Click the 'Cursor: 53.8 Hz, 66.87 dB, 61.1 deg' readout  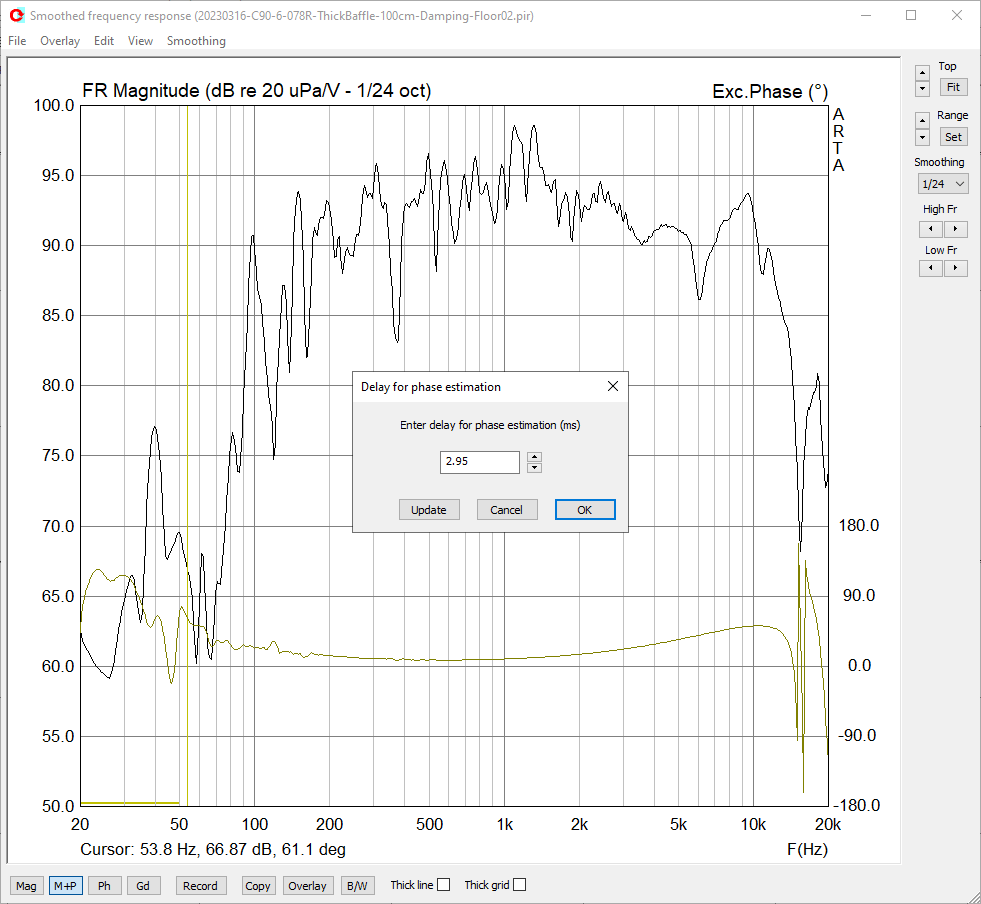(x=213, y=850)
